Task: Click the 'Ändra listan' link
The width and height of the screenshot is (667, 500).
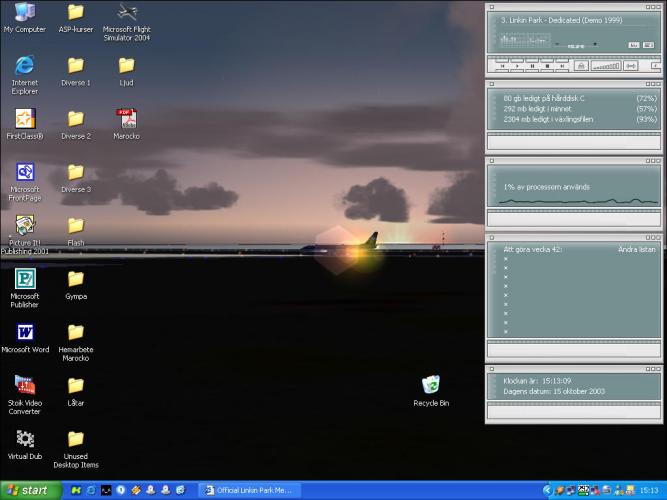Action: (635, 248)
